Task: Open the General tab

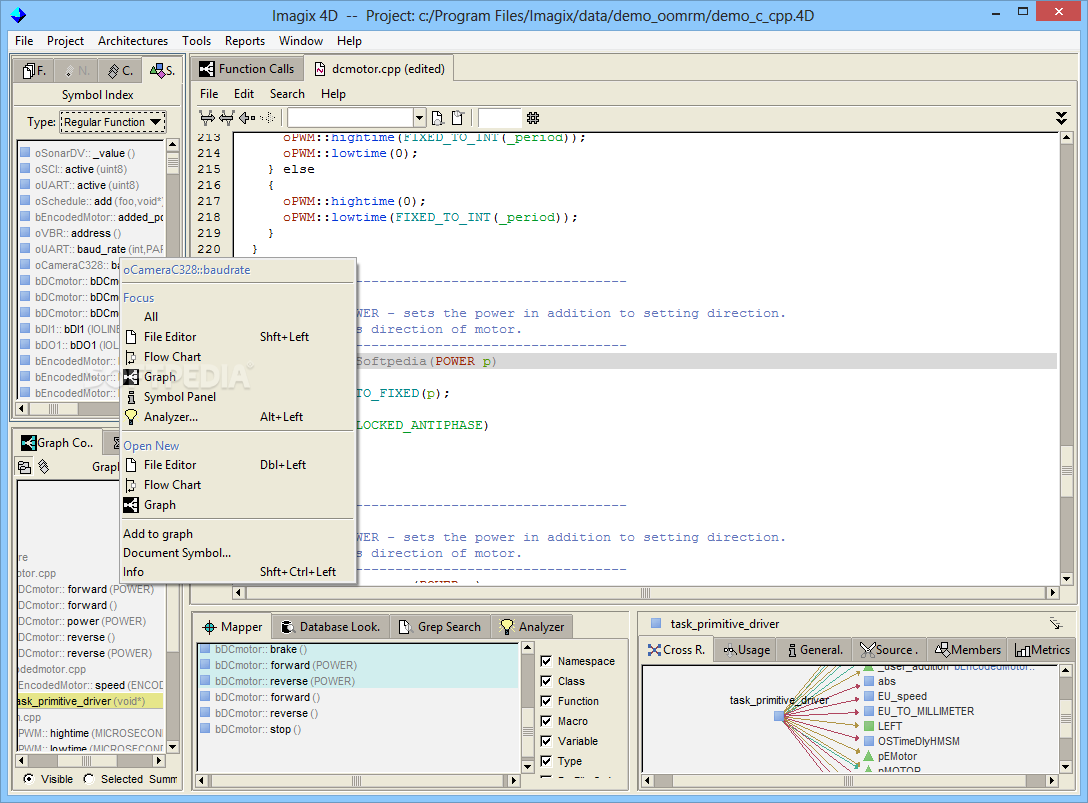Action: pyautogui.click(x=815, y=650)
